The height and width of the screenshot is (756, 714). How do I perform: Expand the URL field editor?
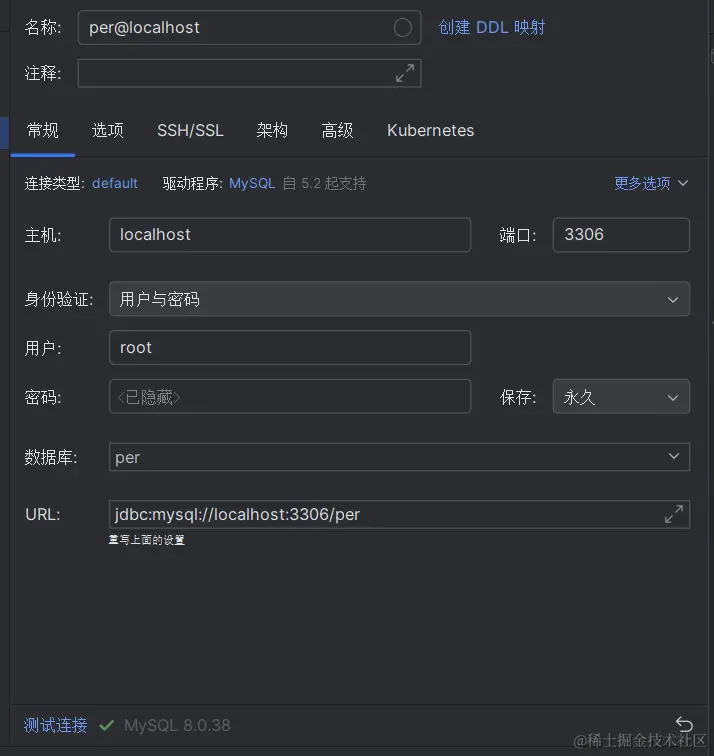pyautogui.click(x=674, y=514)
